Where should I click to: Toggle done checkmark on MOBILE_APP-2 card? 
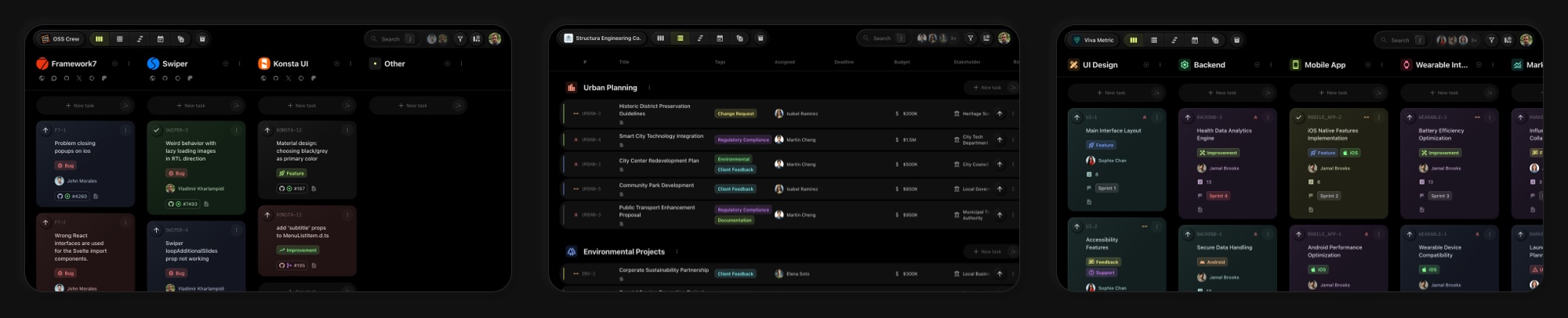point(1299,117)
